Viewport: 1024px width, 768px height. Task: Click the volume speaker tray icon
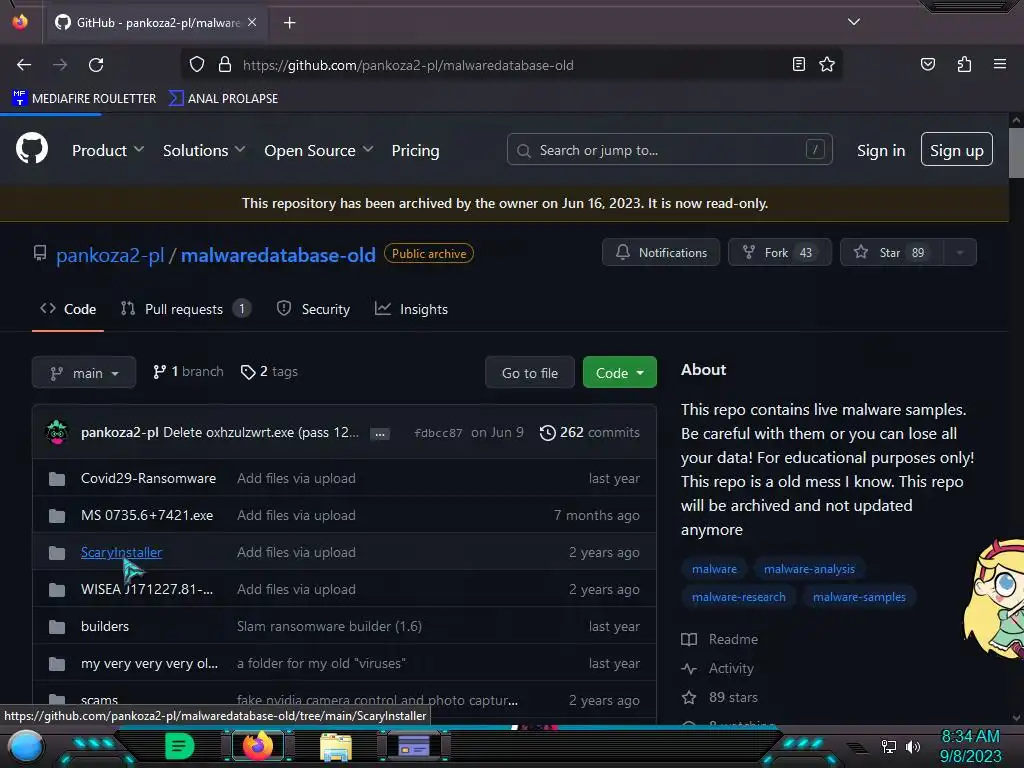tap(912, 746)
